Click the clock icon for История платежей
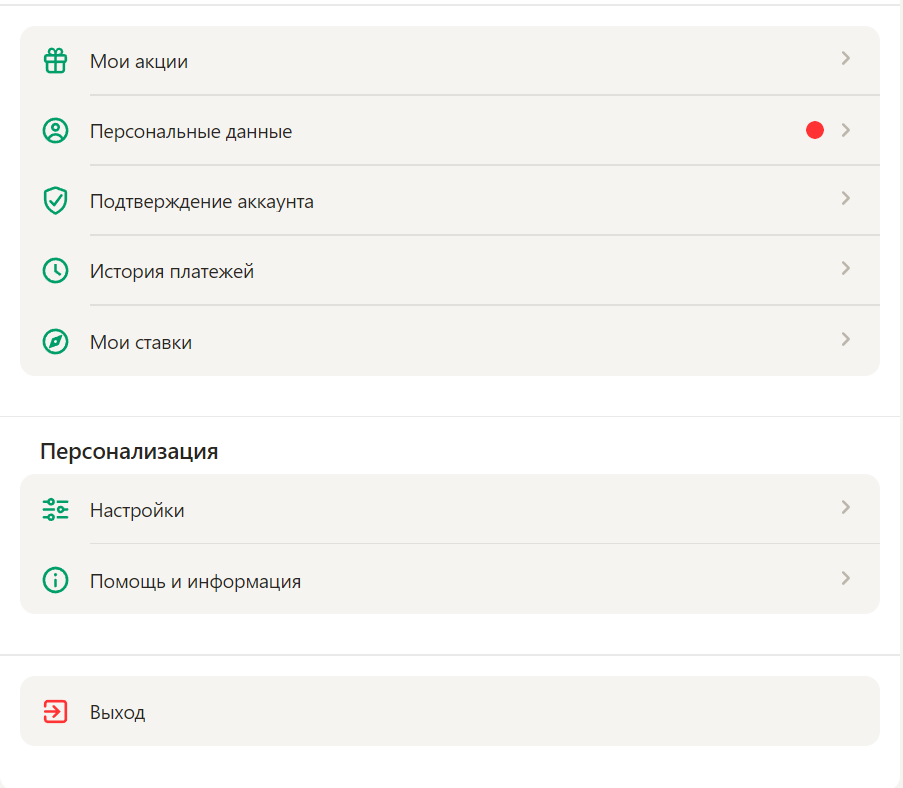 (x=55, y=271)
